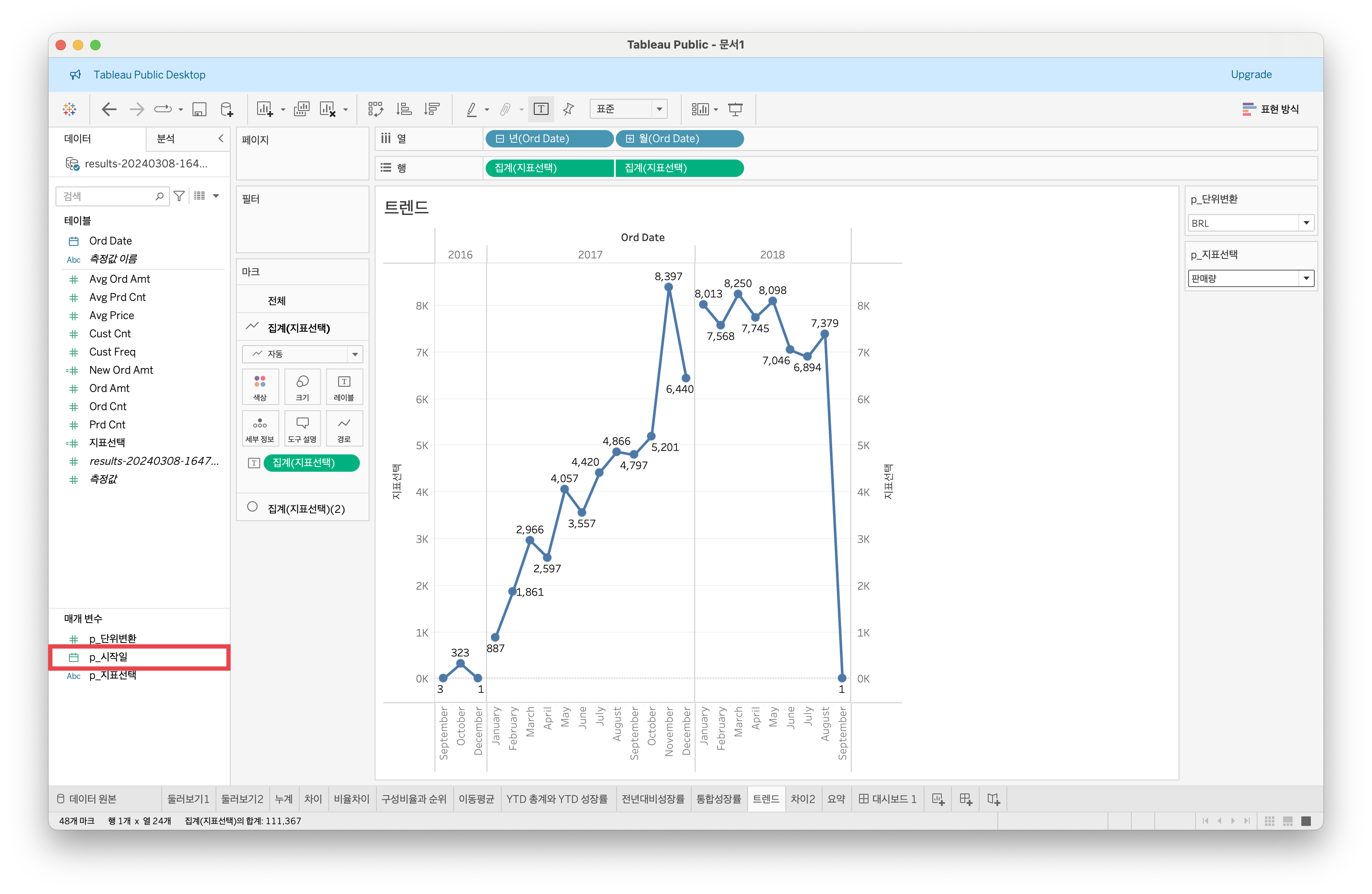Open the Label mark card button

coord(343,387)
